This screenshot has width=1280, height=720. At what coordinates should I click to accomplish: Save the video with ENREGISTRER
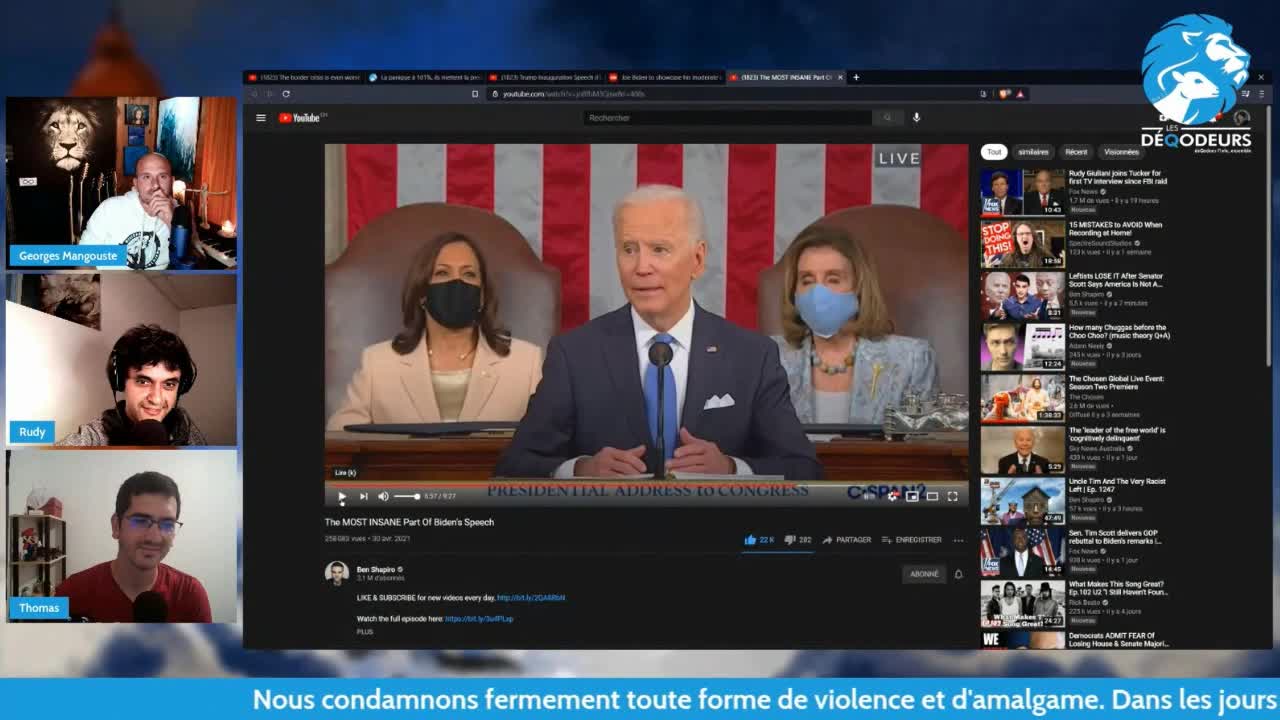click(911, 540)
